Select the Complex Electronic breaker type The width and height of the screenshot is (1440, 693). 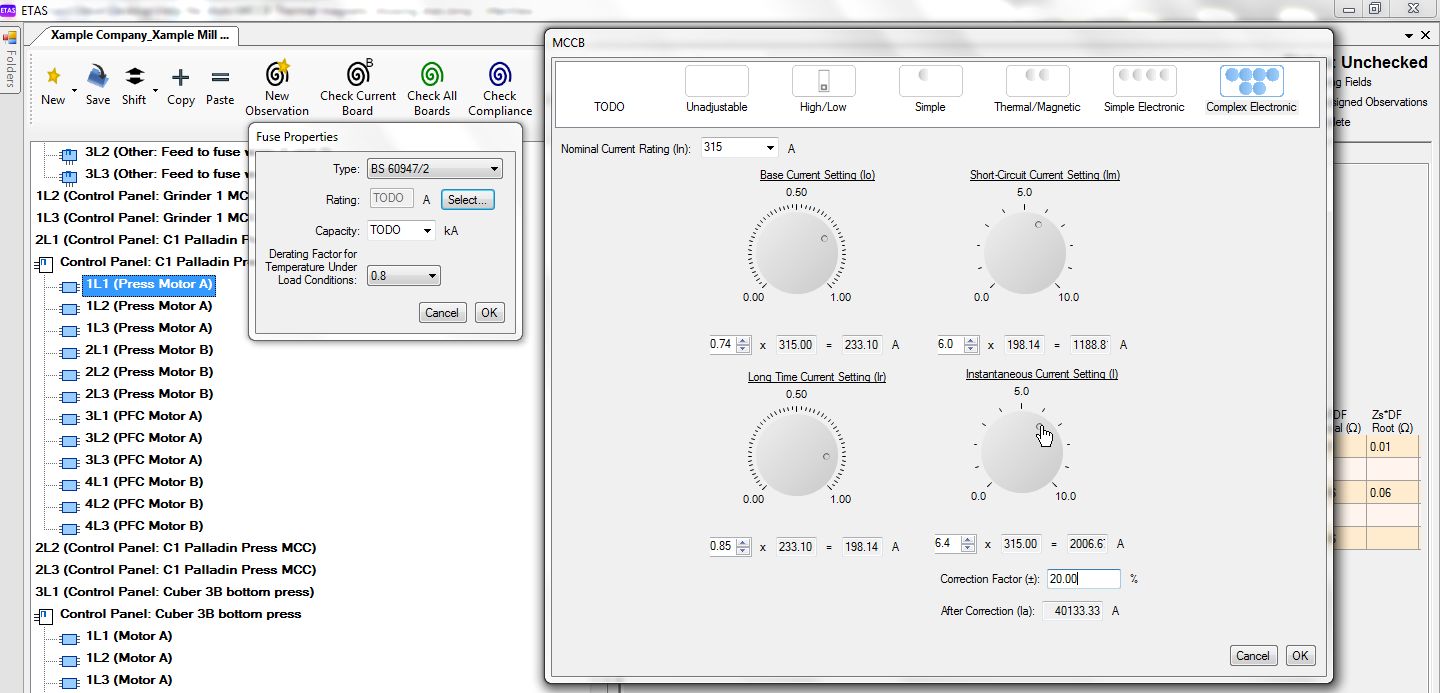(x=1251, y=90)
